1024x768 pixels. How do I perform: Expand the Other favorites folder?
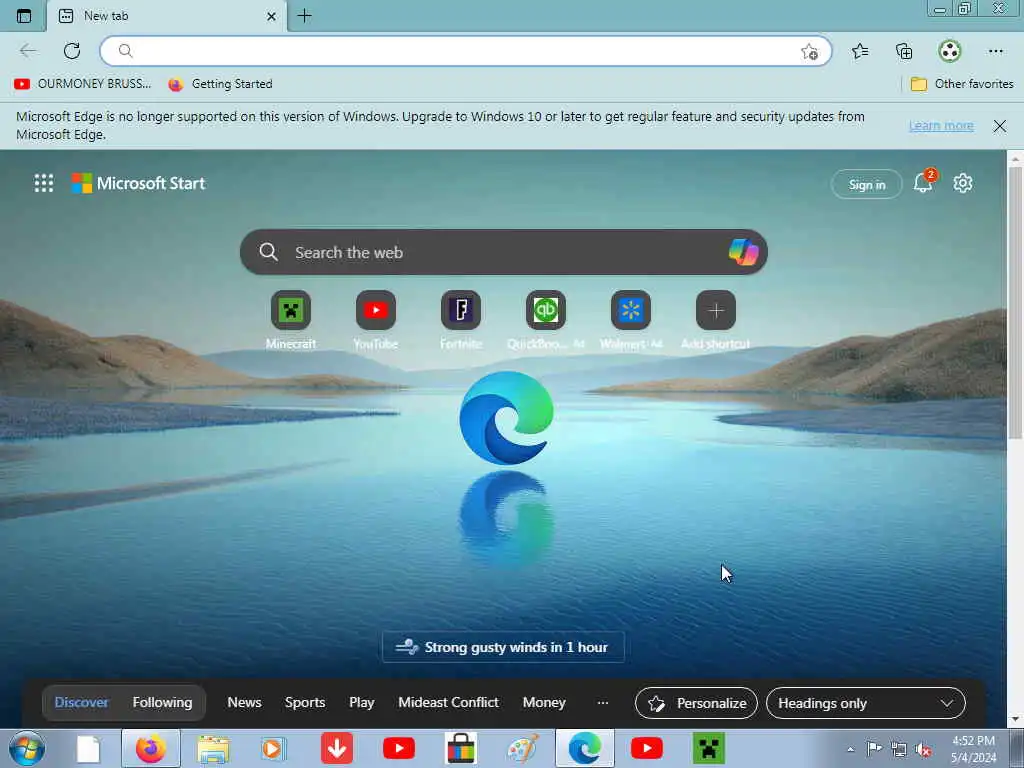tap(962, 84)
